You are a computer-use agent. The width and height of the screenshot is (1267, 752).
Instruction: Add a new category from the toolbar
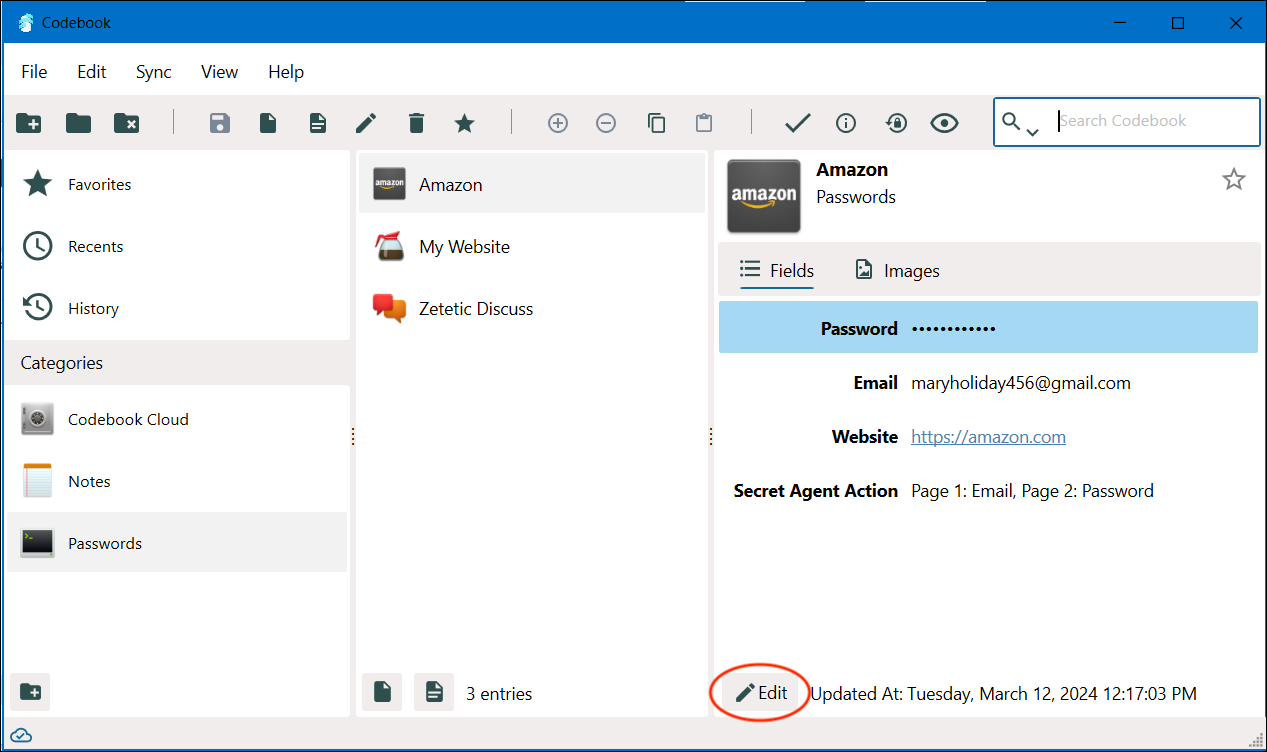[x=29, y=123]
